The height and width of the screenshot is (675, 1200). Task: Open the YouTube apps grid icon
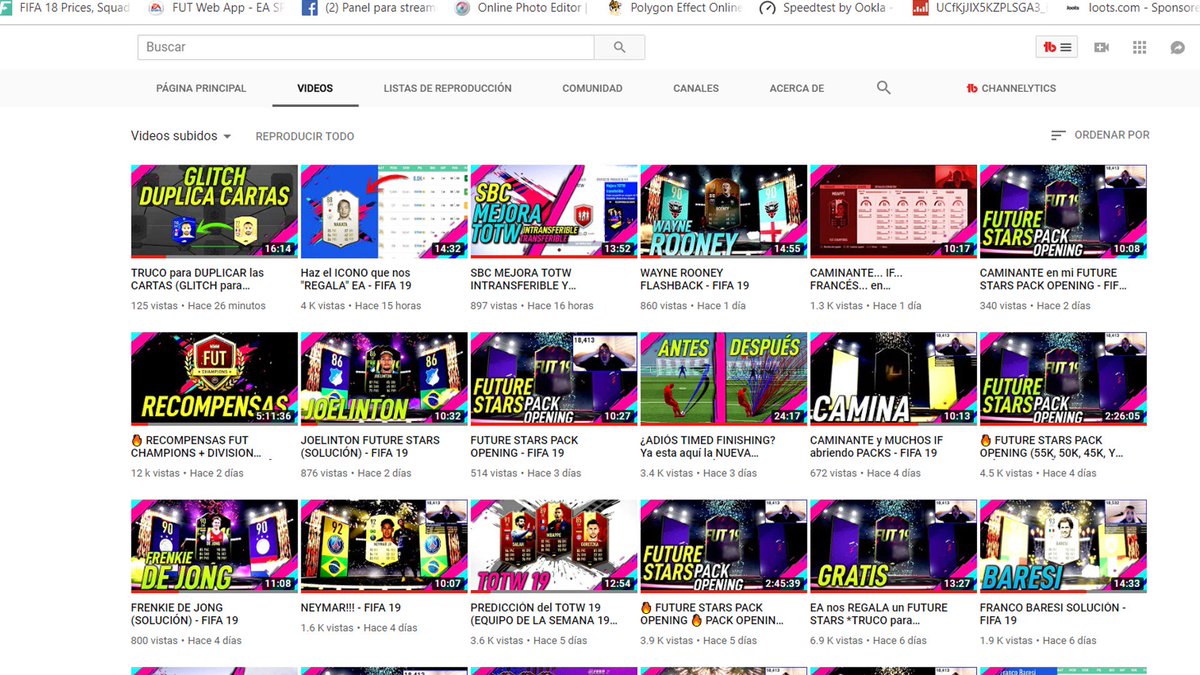(x=1139, y=47)
